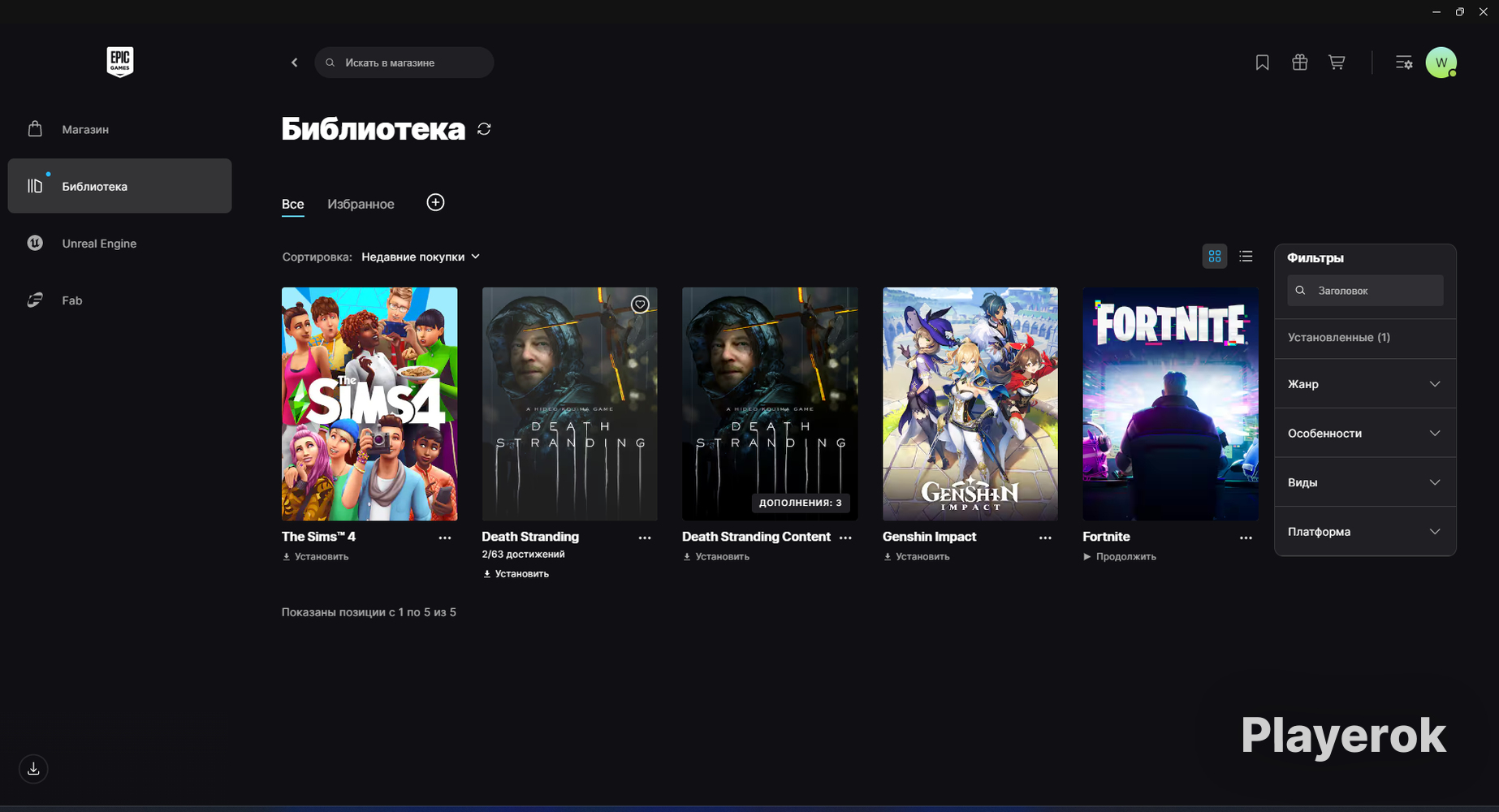Open the Библиотека section
This screenshot has width=1499, height=812.
pyautogui.click(x=119, y=186)
